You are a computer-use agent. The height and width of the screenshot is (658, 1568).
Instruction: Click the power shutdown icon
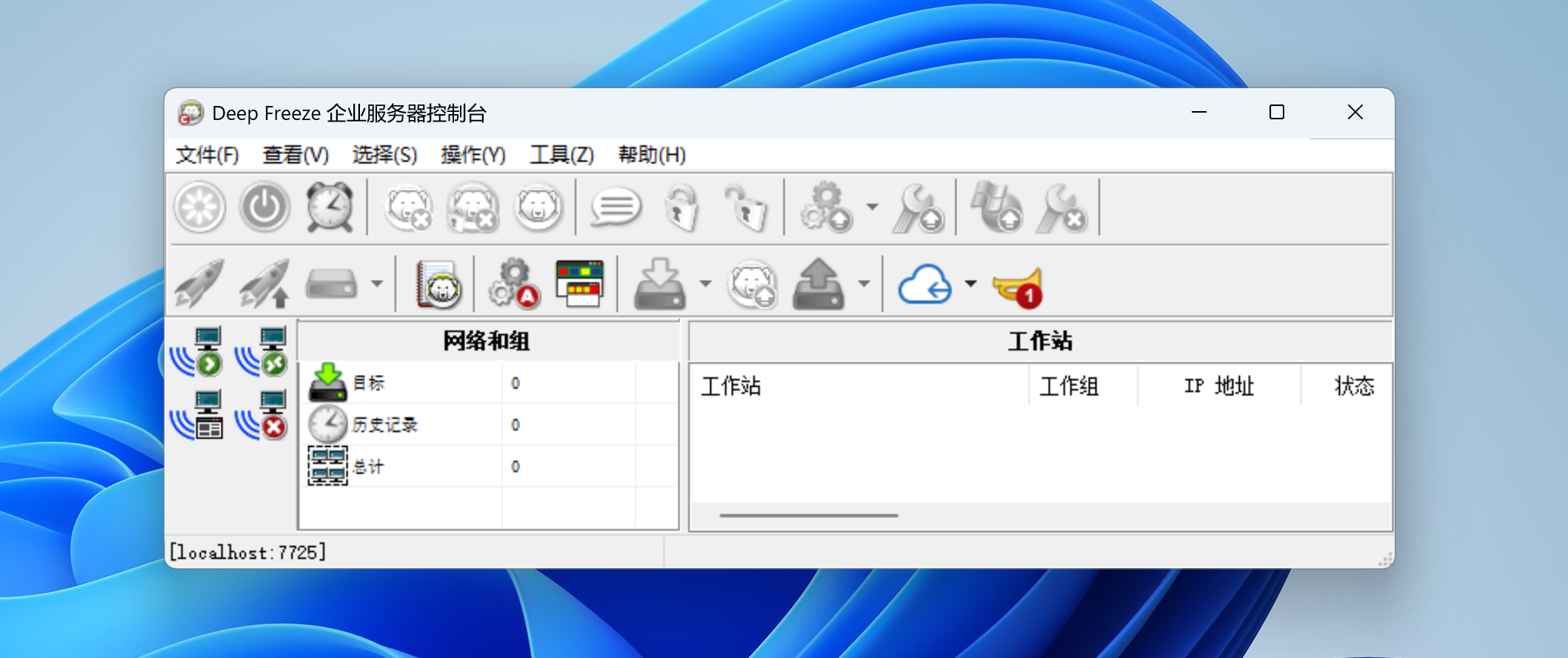click(264, 207)
